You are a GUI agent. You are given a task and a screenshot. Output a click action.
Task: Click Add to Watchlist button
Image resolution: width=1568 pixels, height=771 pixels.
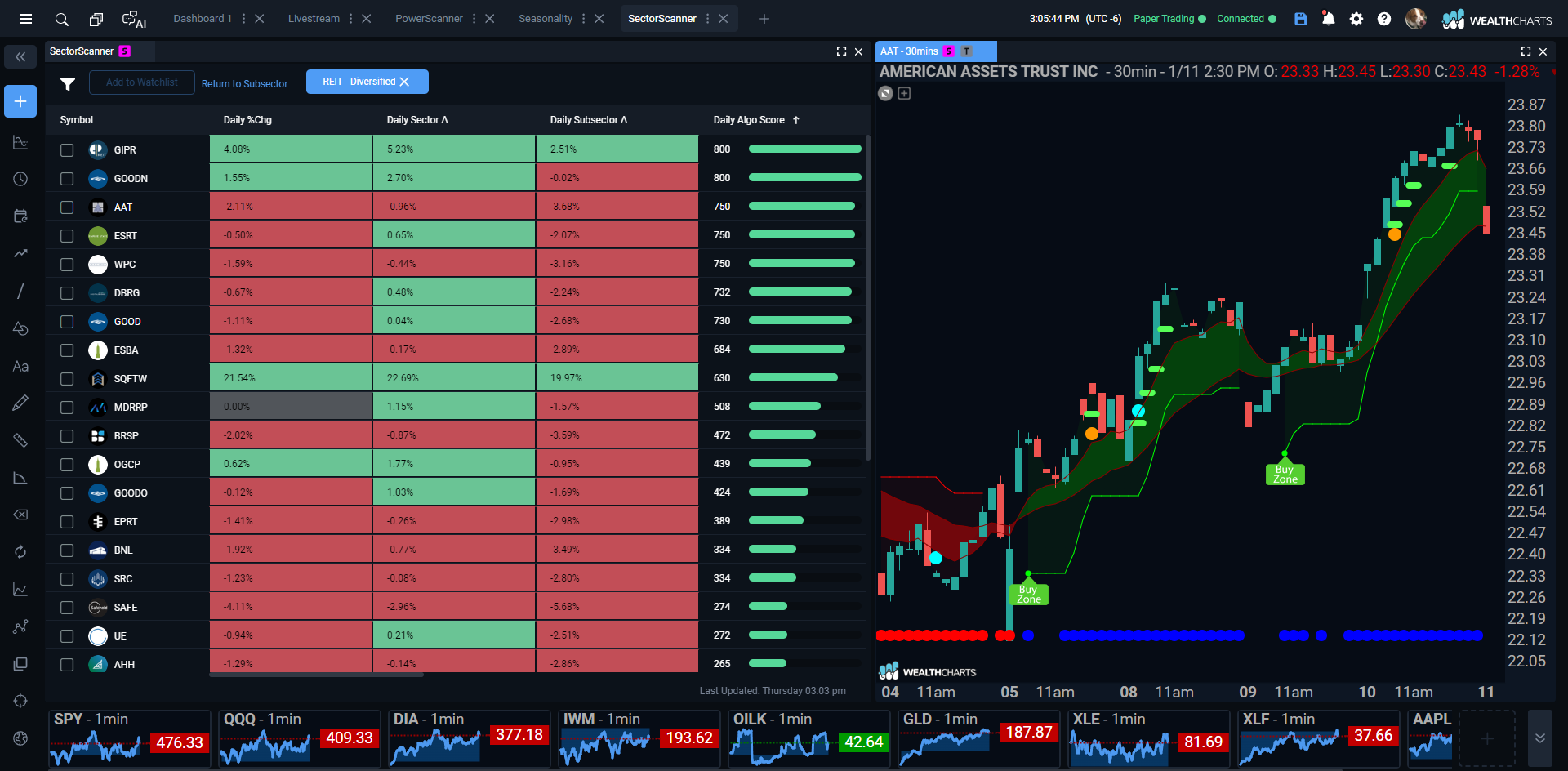pyautogui.click(x=142, y=82)
